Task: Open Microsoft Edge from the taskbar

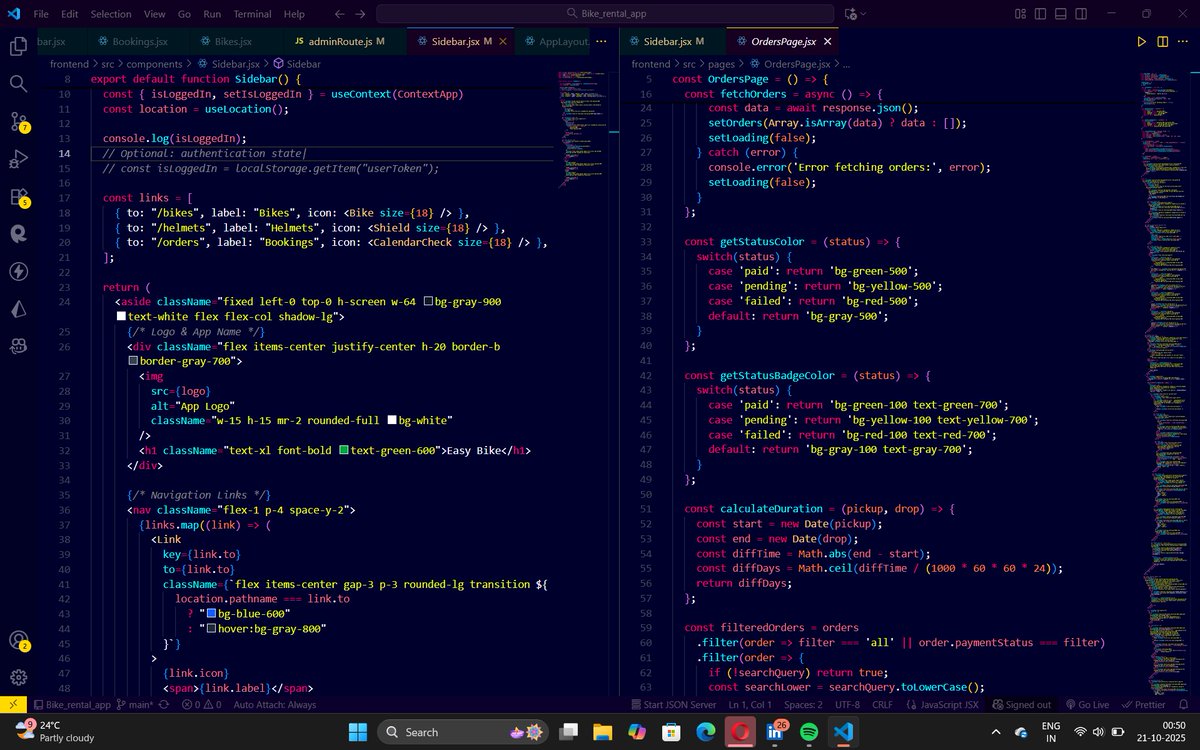Action: 705,731
